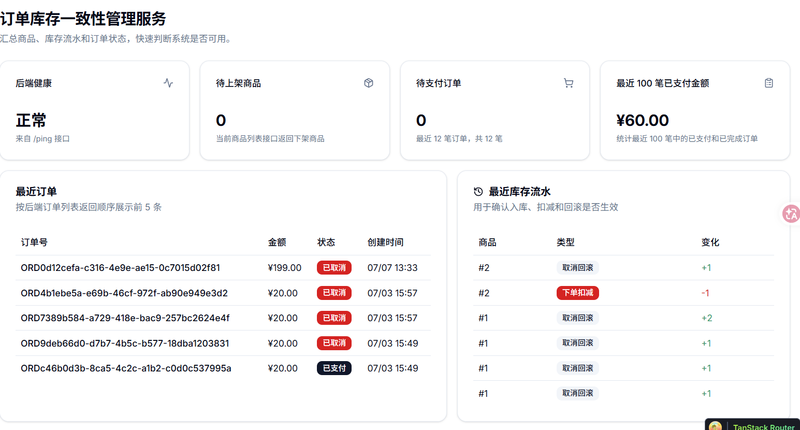Click the box icon on 待上架商品 card
800x430 pixels.
368,83
